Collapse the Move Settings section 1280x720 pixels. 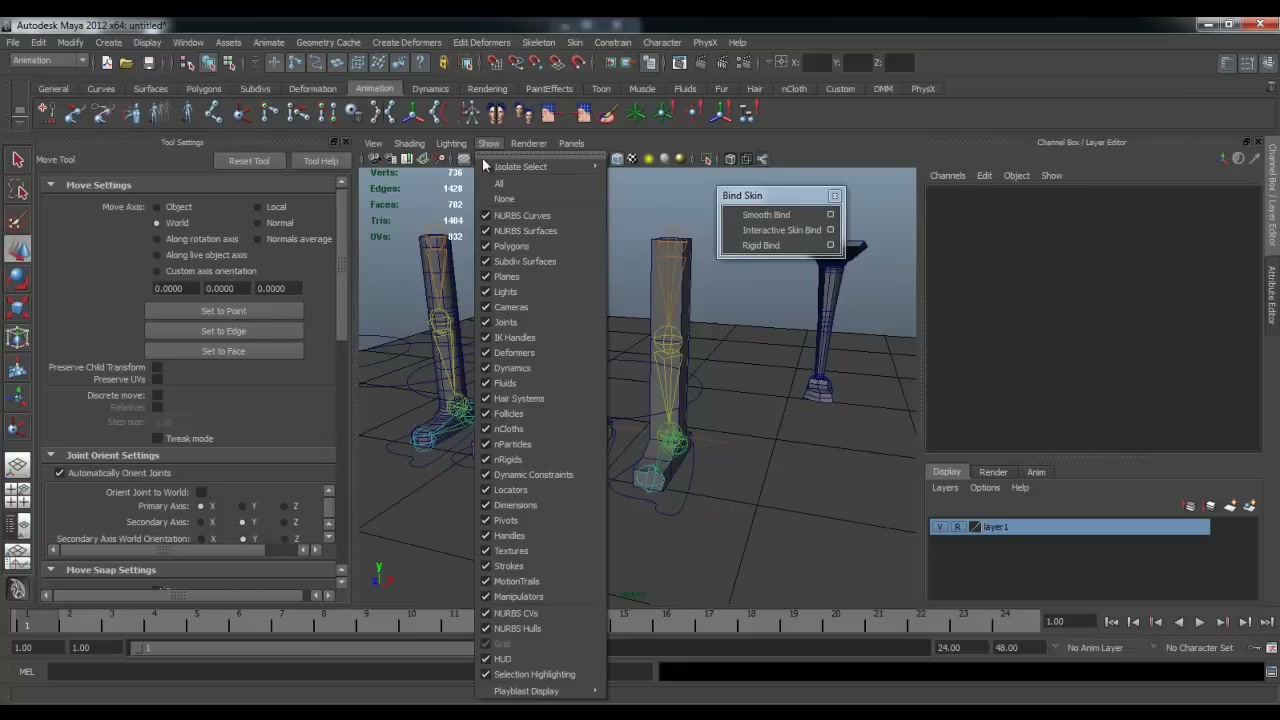(x=50, y=185)
